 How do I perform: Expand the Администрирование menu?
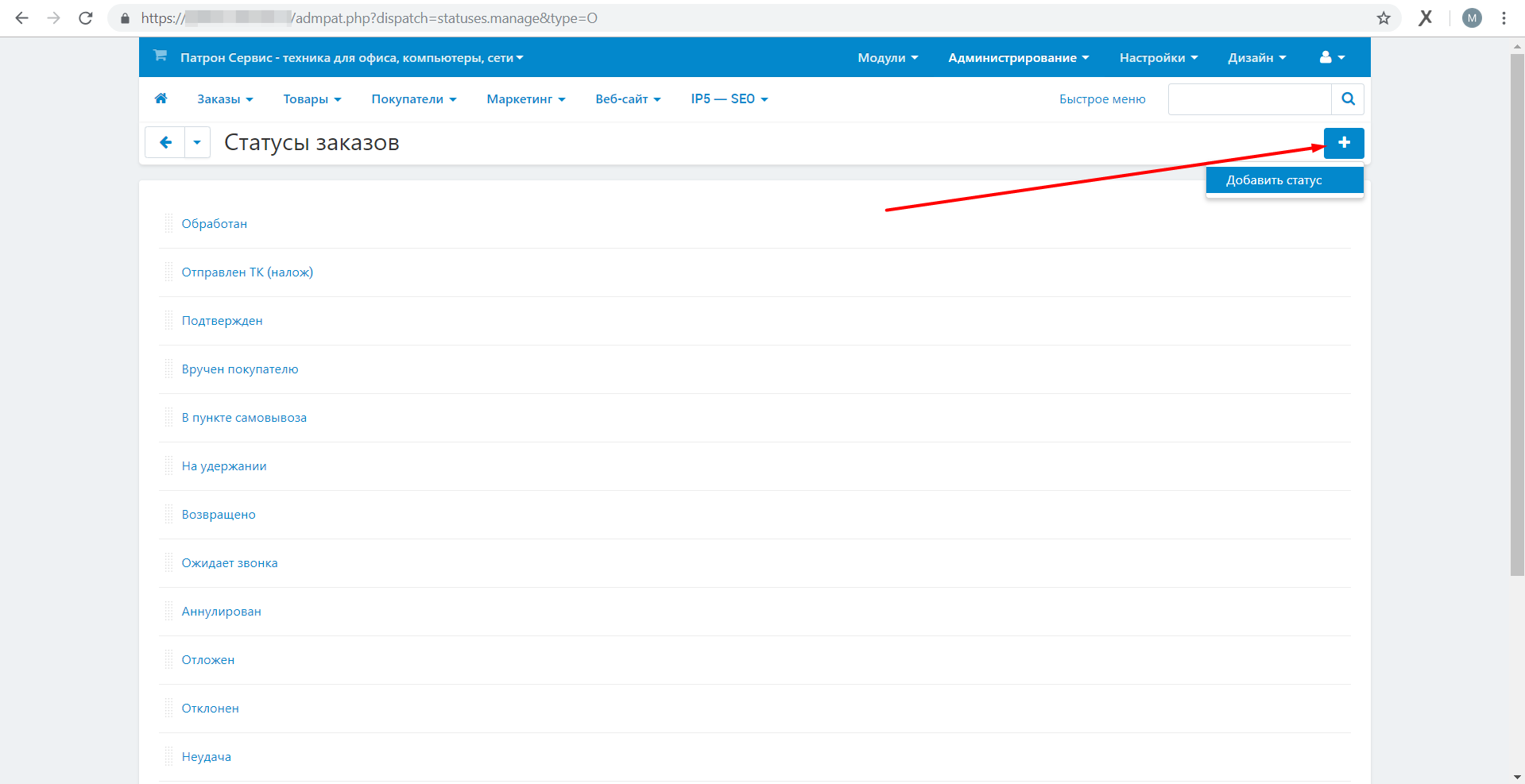(x=1018, y=57)
